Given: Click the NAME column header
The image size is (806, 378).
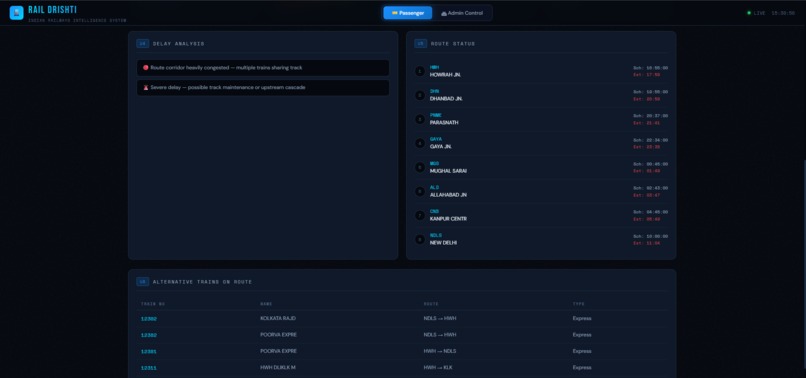Looking at the screenshot, I should click(x=266, y=304).
